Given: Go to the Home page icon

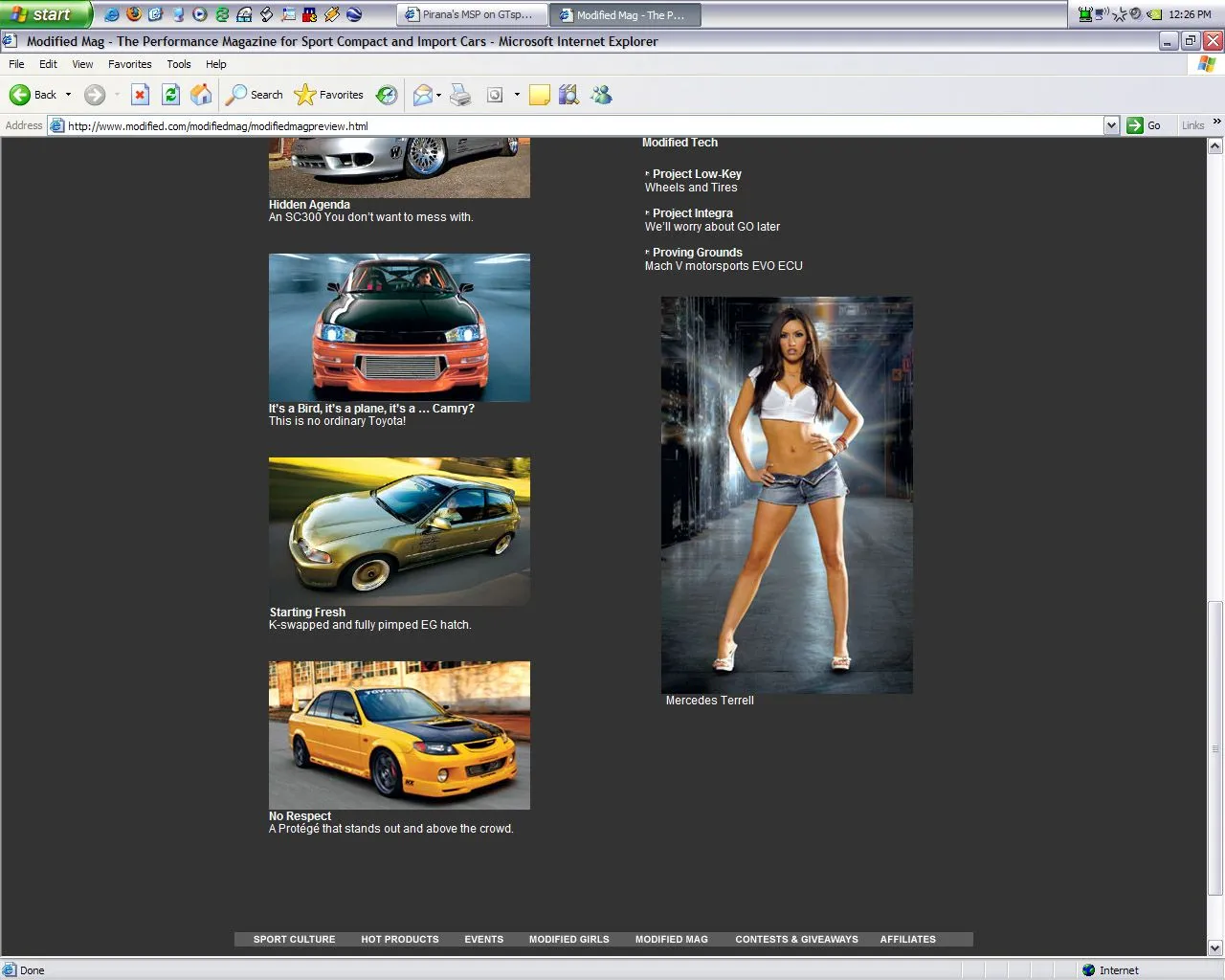Looking at the screenshot, I should [201, 95].
